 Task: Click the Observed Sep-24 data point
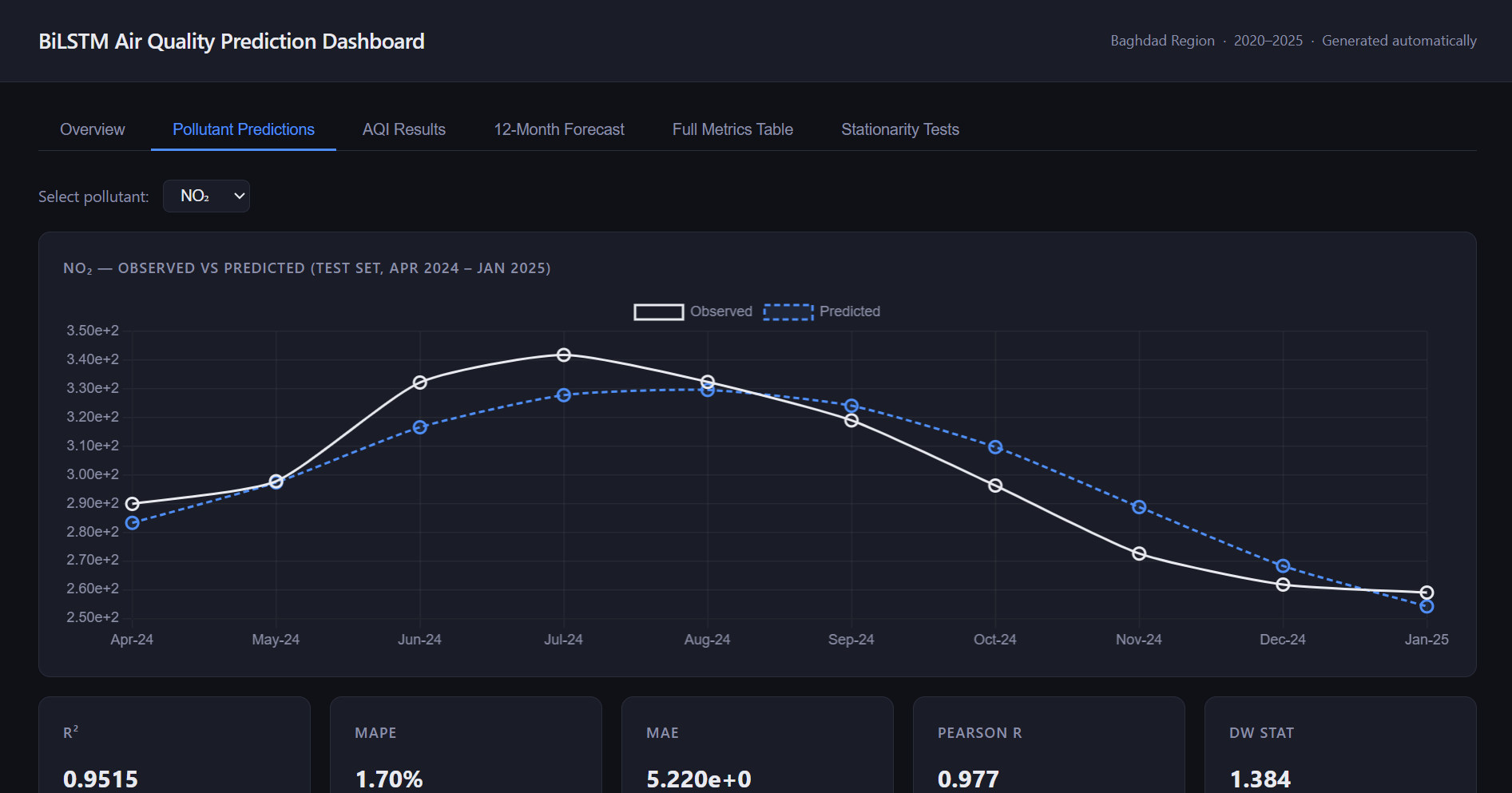tap(851, 420)
